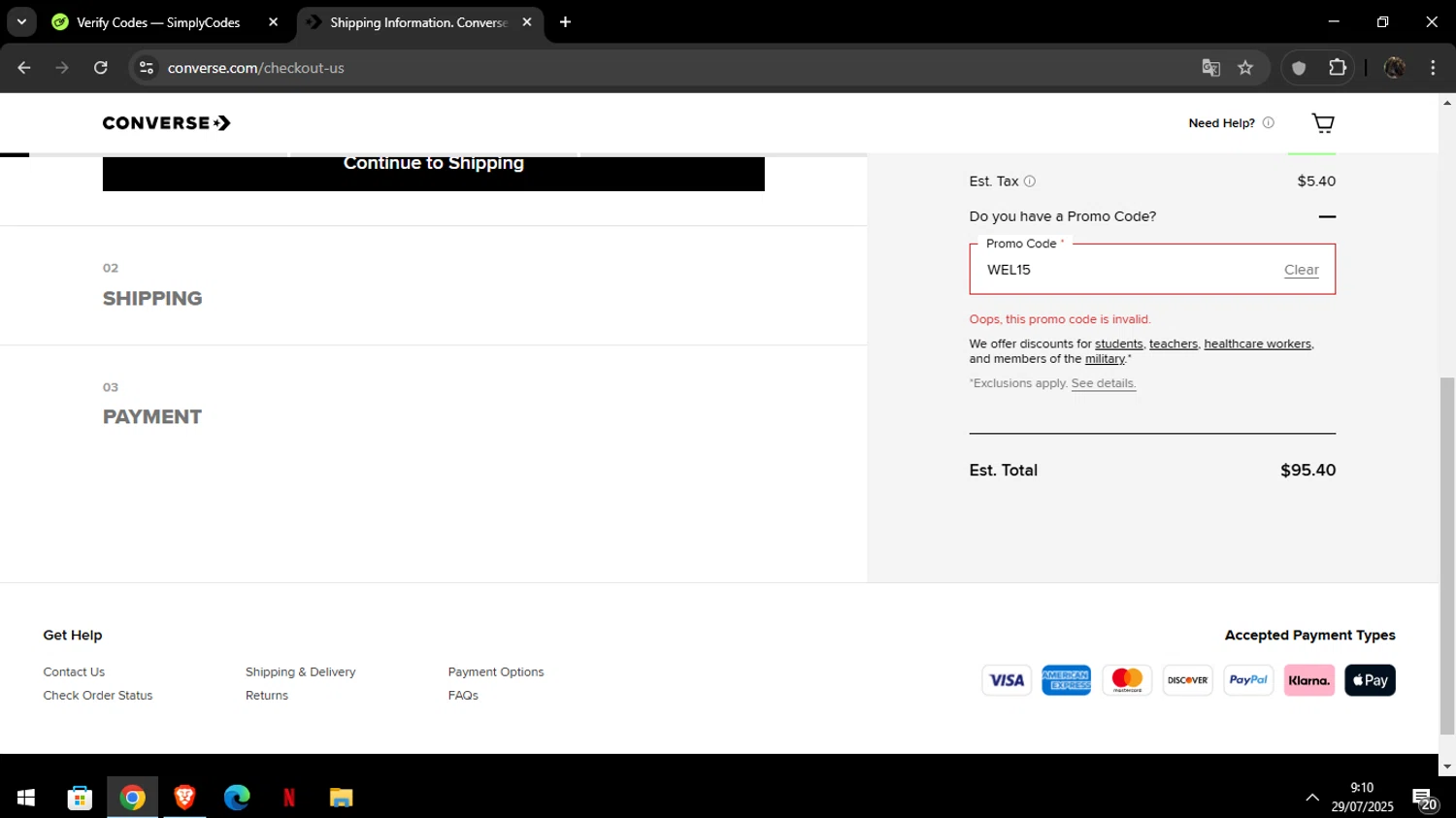
Task: Click the Need Help info icon
Action: (1268, 123)
